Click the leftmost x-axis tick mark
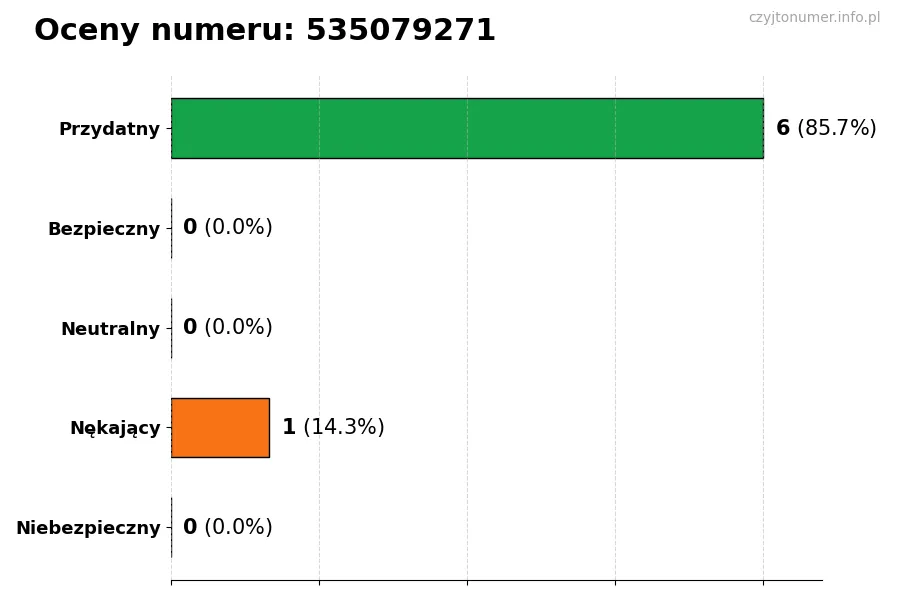 click(x=171, y=582)
